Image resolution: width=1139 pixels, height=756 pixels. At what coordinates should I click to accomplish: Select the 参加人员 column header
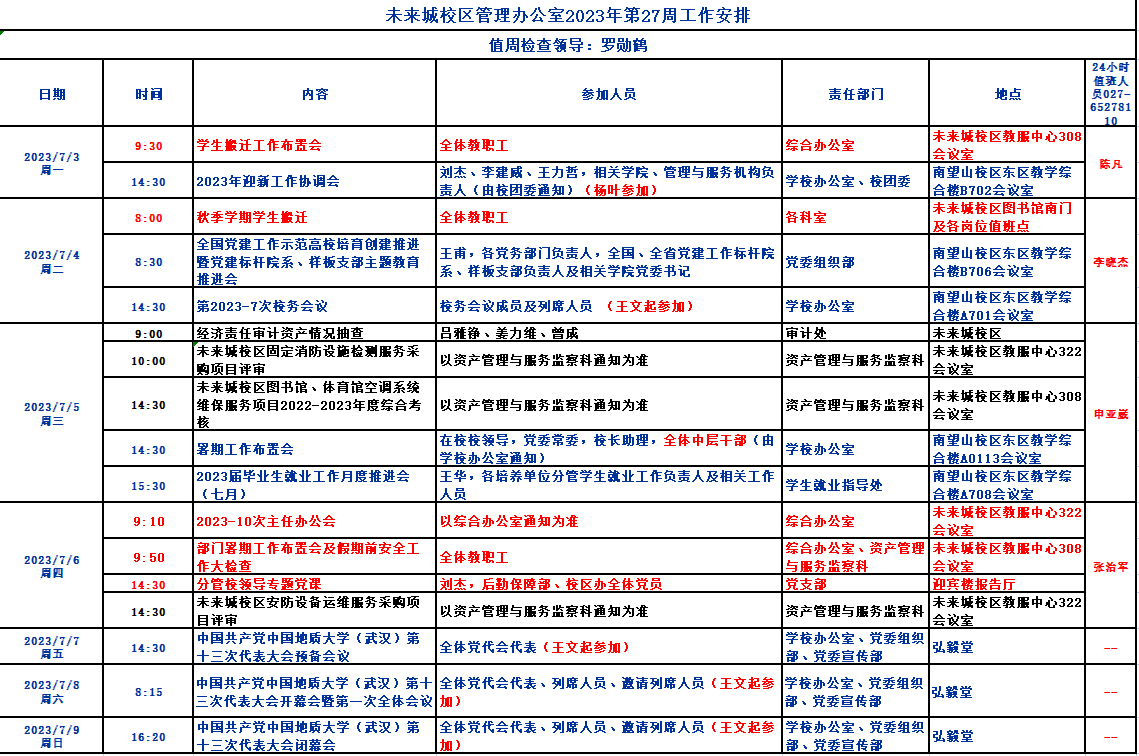pyautogui.click(x=609, y=94)
